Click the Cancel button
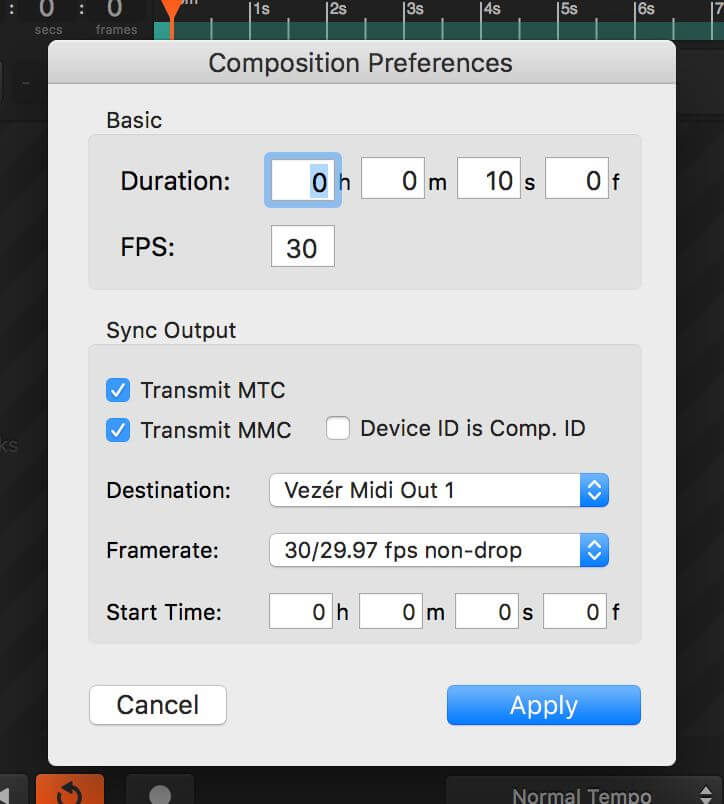The image size is (724, 804). 158,705
